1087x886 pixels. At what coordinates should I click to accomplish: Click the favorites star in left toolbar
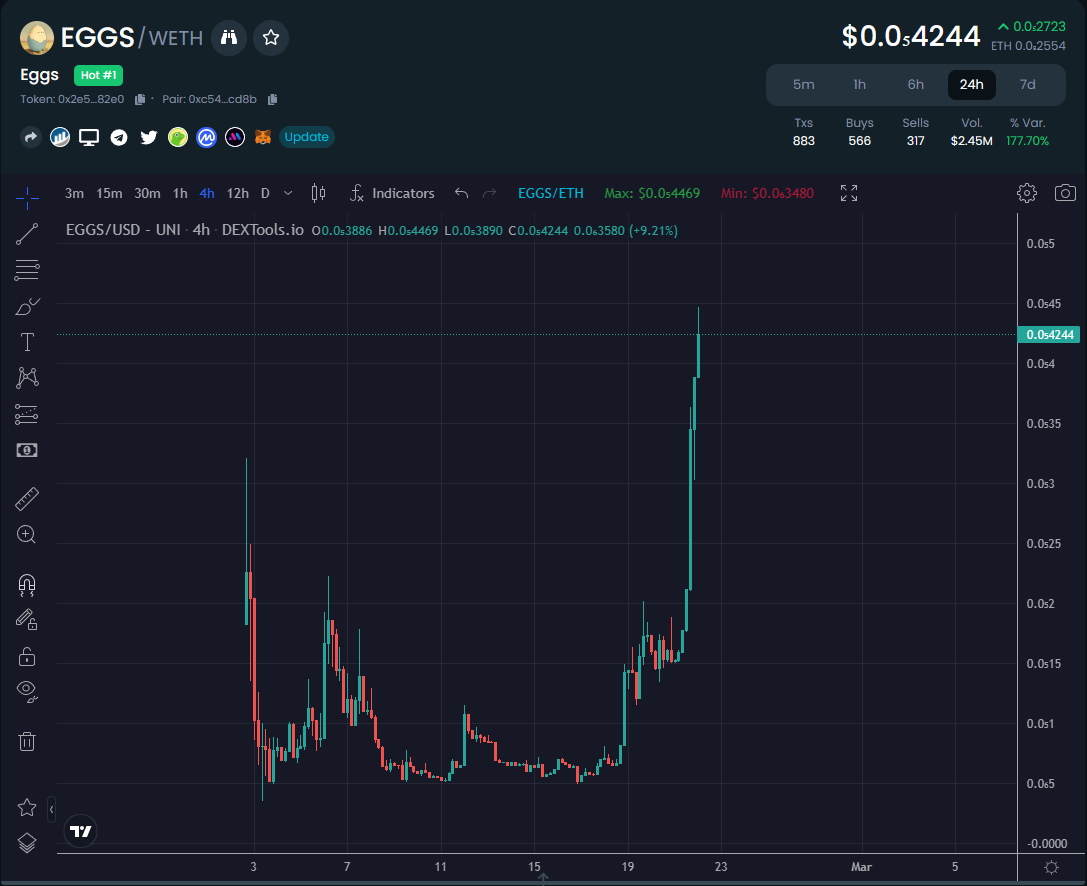[27, 808]
